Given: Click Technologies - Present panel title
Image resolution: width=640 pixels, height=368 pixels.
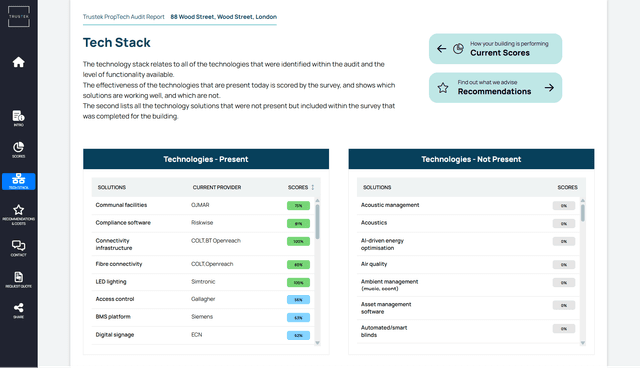Looking at the screenshot, I should (x=206, y=159).
